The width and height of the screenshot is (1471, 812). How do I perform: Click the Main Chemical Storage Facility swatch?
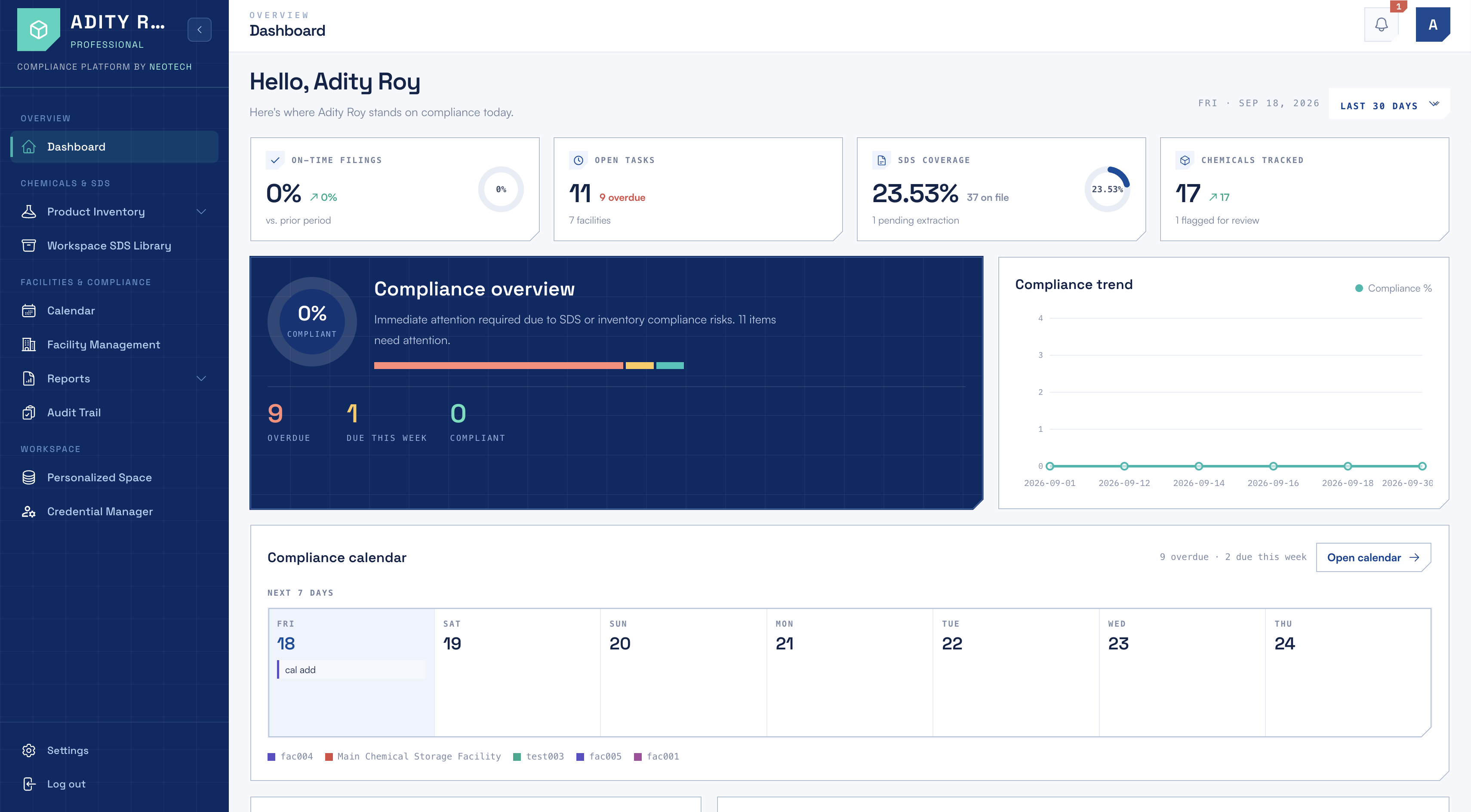tap(329, 757)
